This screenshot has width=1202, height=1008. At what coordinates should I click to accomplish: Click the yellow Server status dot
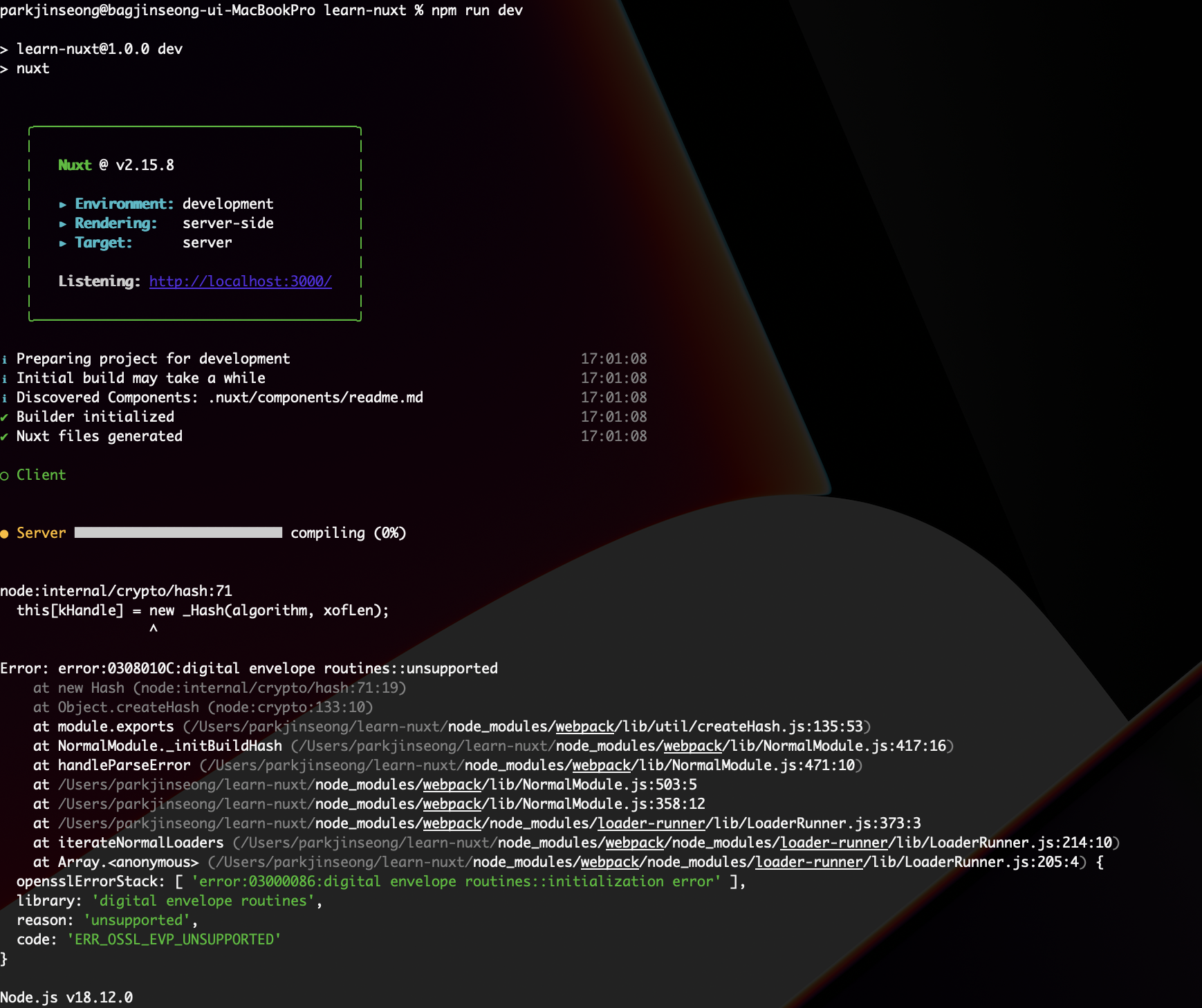click(x=5, y=533)
